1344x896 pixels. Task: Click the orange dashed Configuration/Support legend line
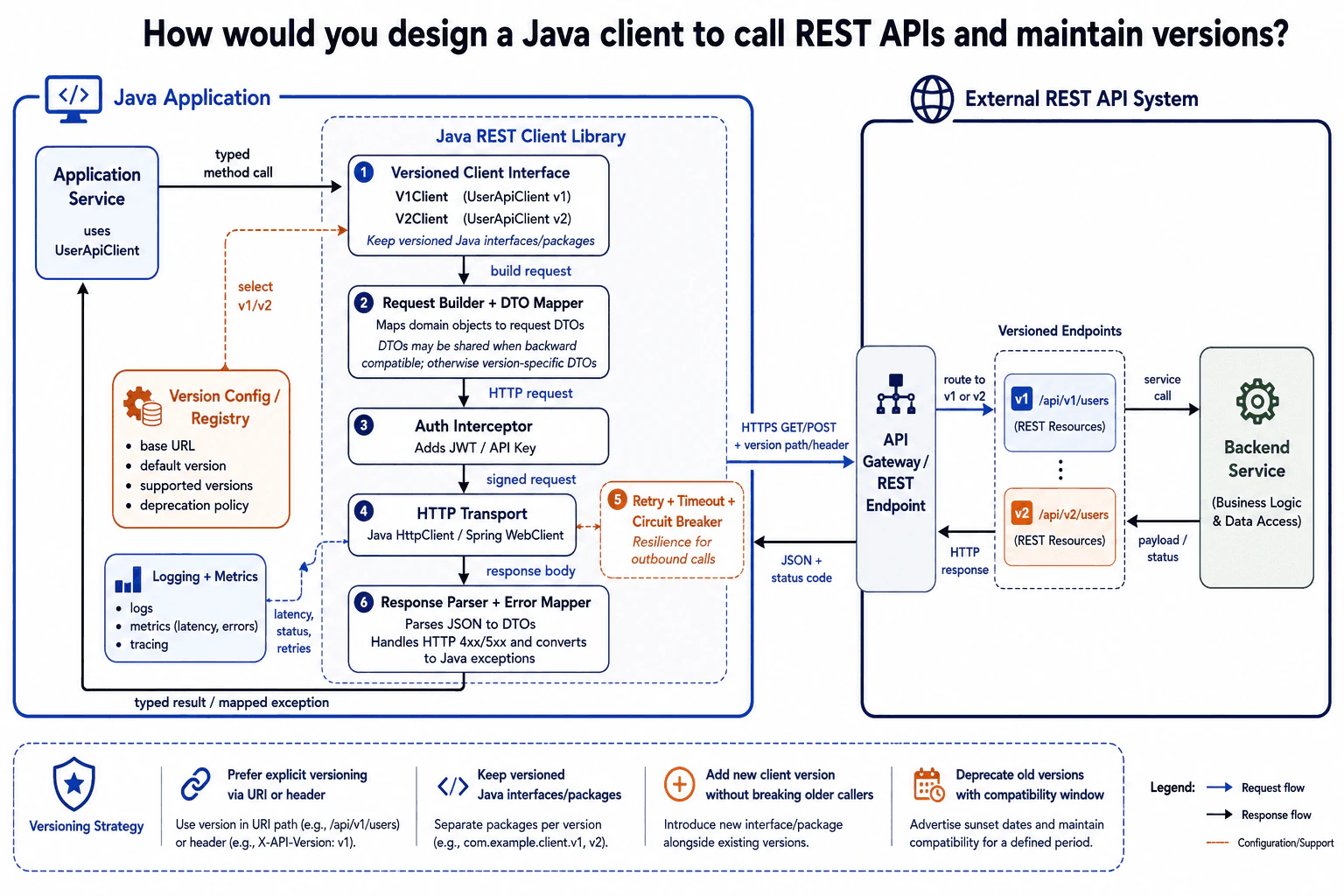click(x=1218, y=843)
